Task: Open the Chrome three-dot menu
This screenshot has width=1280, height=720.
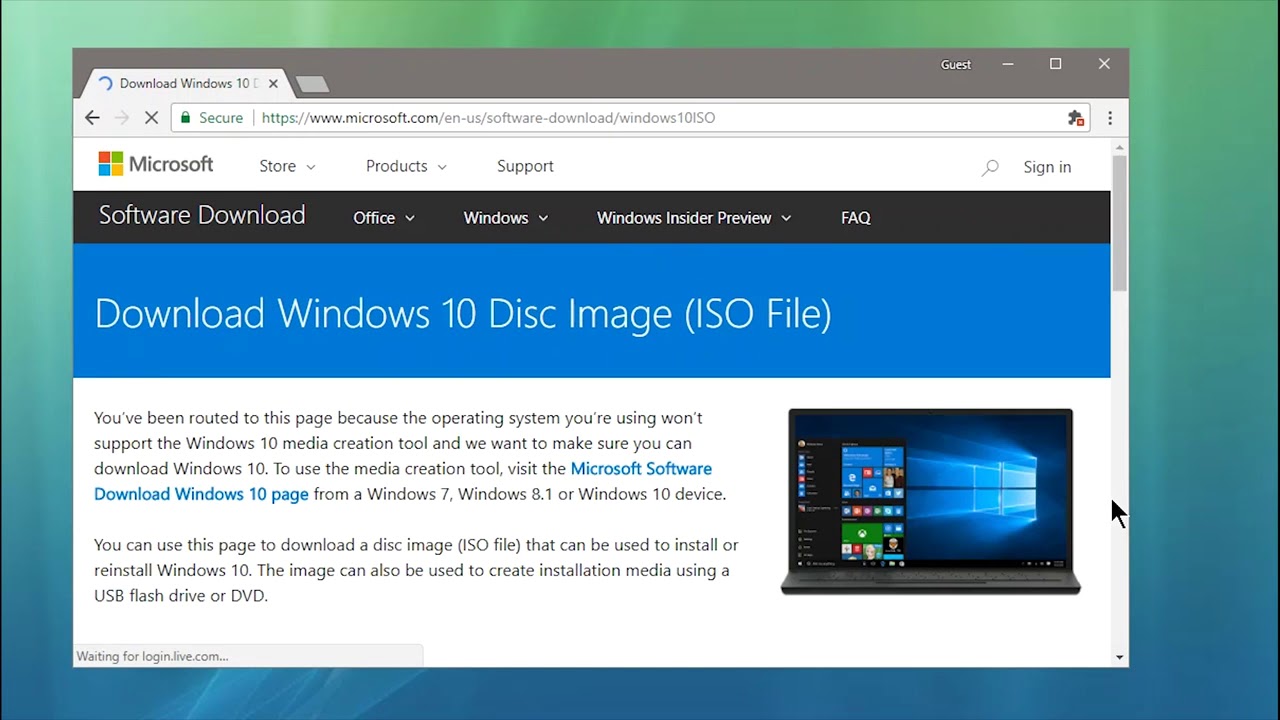Action: (1109, 118)
